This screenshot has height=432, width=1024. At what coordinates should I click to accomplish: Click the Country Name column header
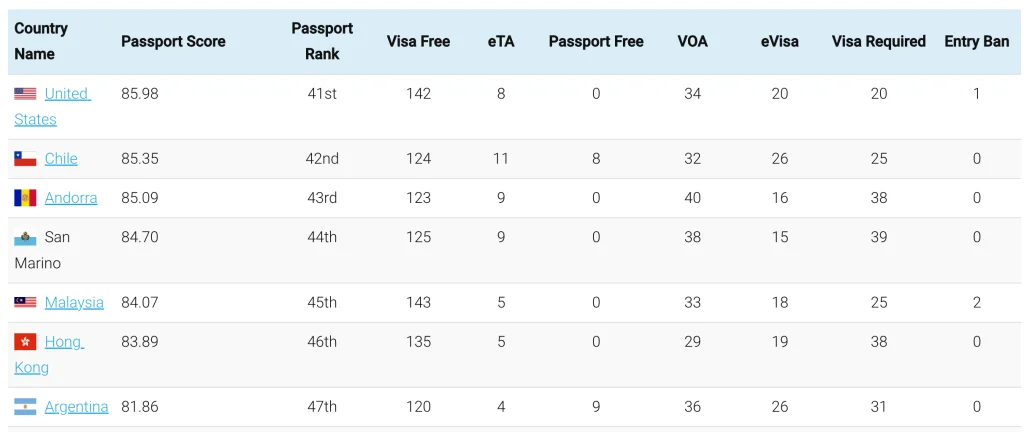click(41, 41)
